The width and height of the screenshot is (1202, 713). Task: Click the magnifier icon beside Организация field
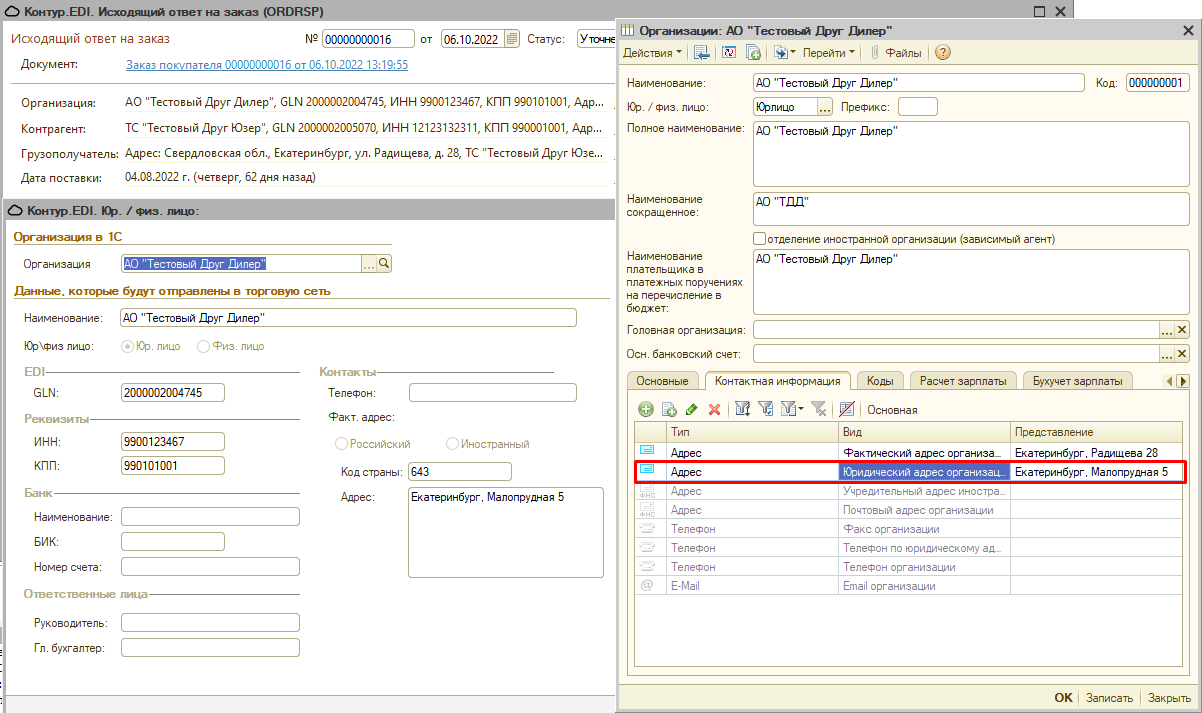click(x=384, y=264)
